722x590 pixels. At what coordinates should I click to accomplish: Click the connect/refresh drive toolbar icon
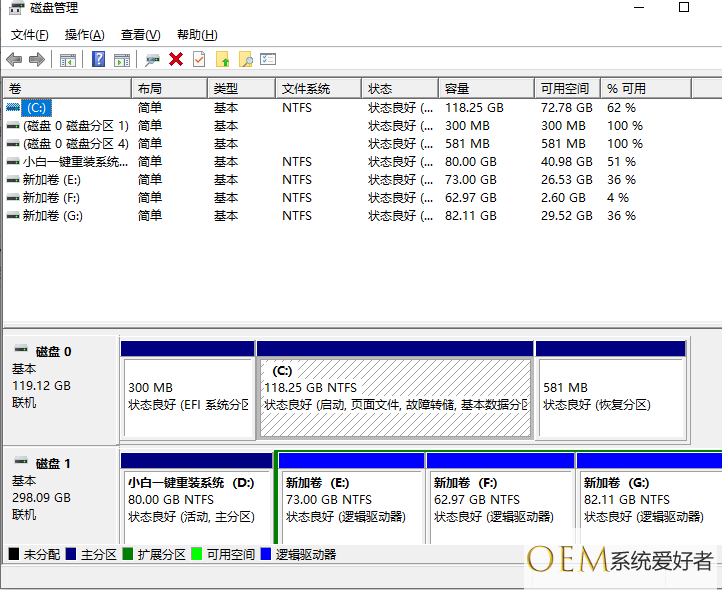coord(153,60)
